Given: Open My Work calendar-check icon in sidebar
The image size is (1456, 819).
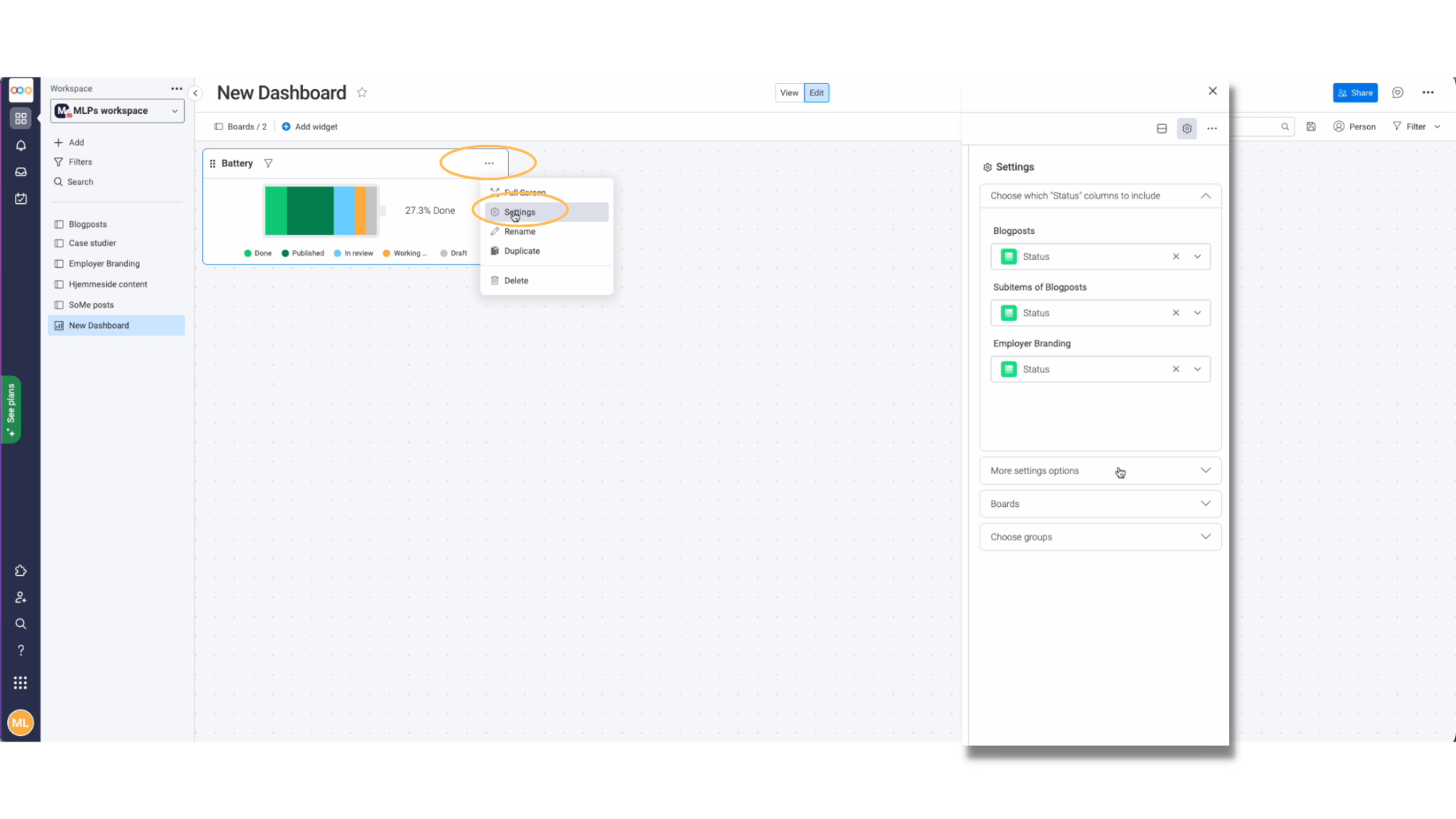Looking at the screenshot, I should click(x=21, y=198).
